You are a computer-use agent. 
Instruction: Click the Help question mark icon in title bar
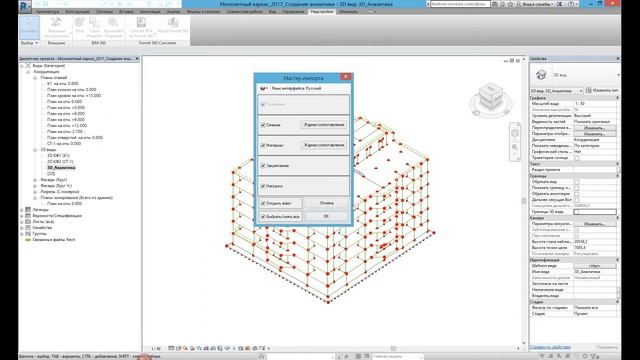tap(571, 4)
